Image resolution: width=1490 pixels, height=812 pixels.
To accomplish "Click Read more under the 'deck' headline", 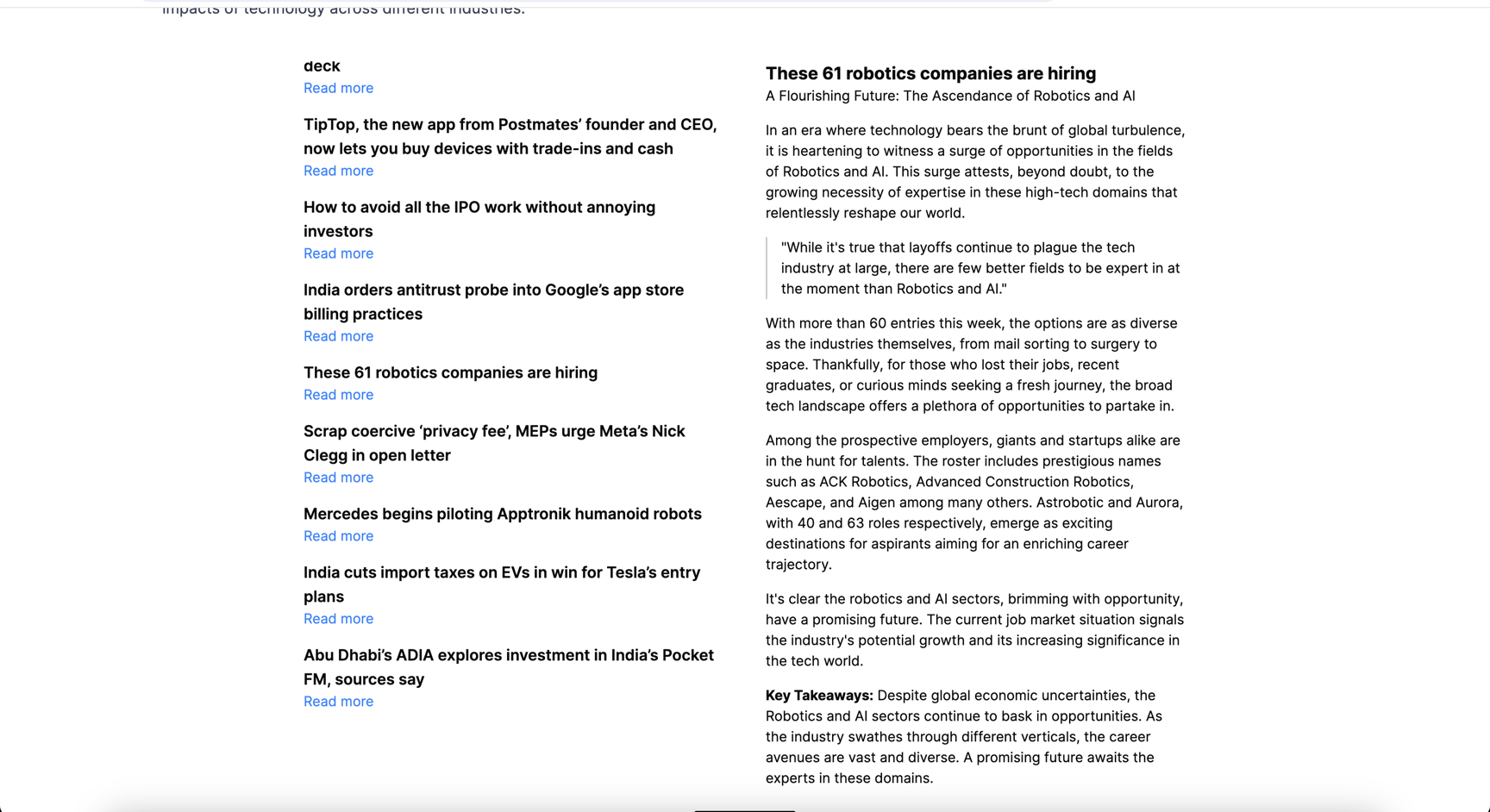I will (x=338, y=88).
